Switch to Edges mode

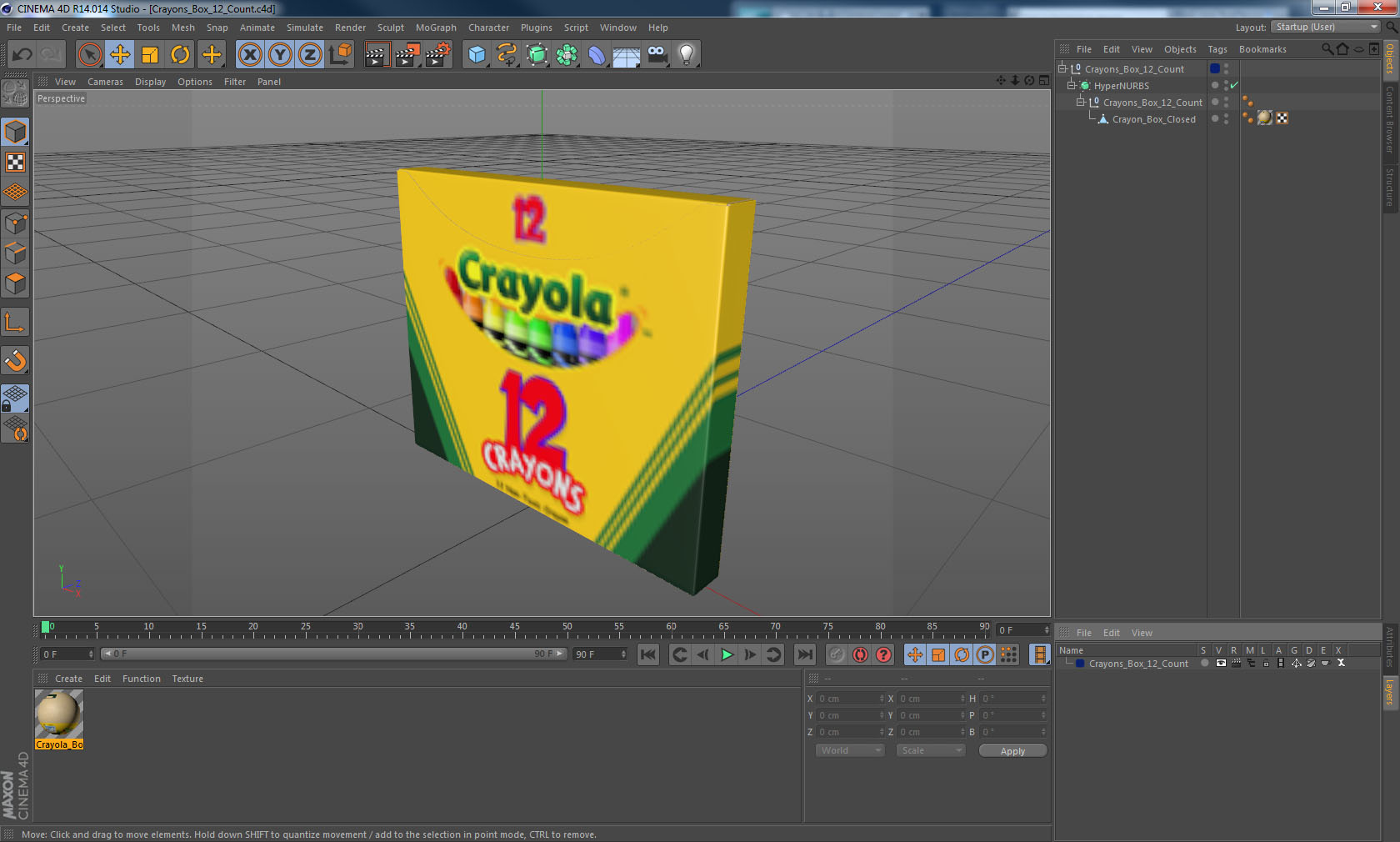click(x=16, y=253)
